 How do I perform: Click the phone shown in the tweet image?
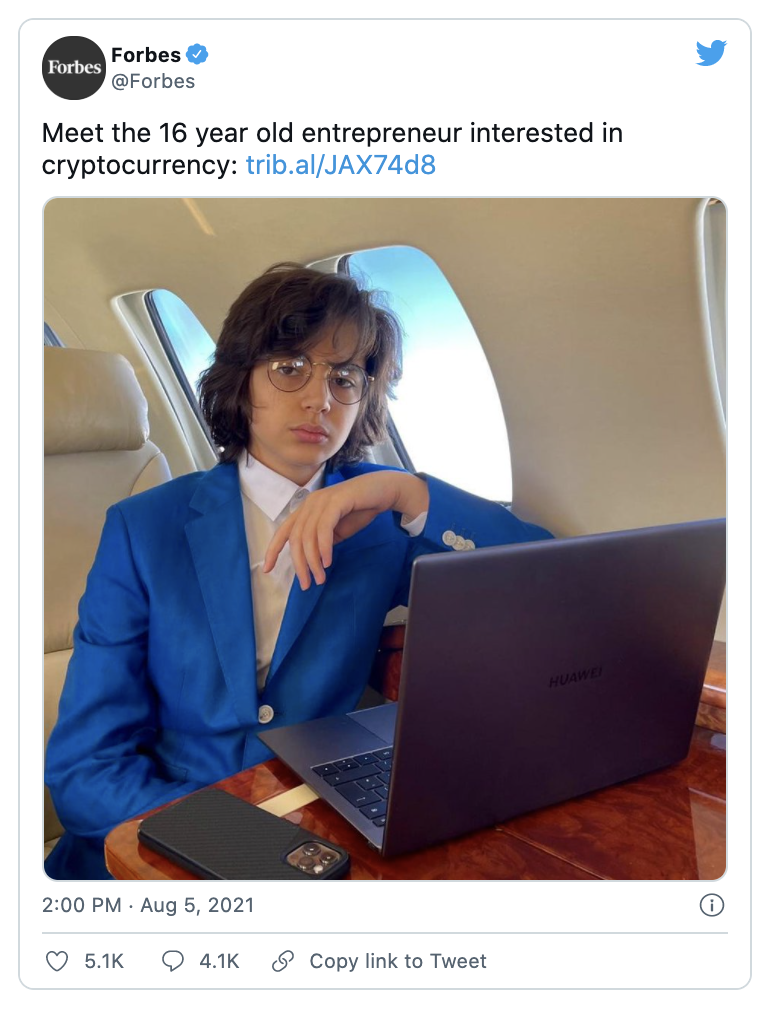click(244, 835)
